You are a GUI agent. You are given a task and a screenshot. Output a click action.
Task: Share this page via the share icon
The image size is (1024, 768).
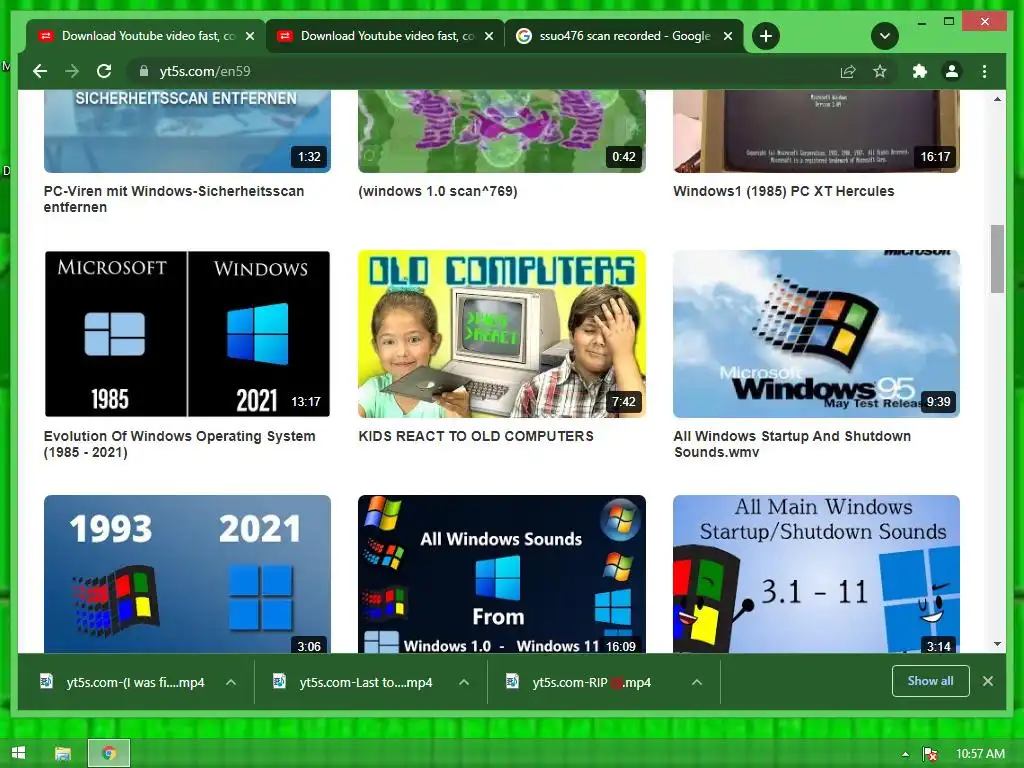pos(848,71)
